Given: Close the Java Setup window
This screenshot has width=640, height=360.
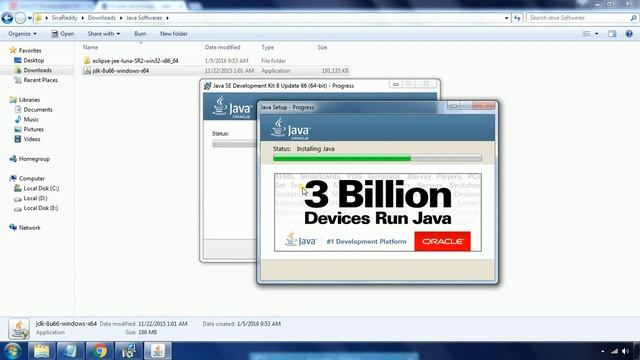Looking at the screenshot, I should pyautogui.click(x=484, y=107).
